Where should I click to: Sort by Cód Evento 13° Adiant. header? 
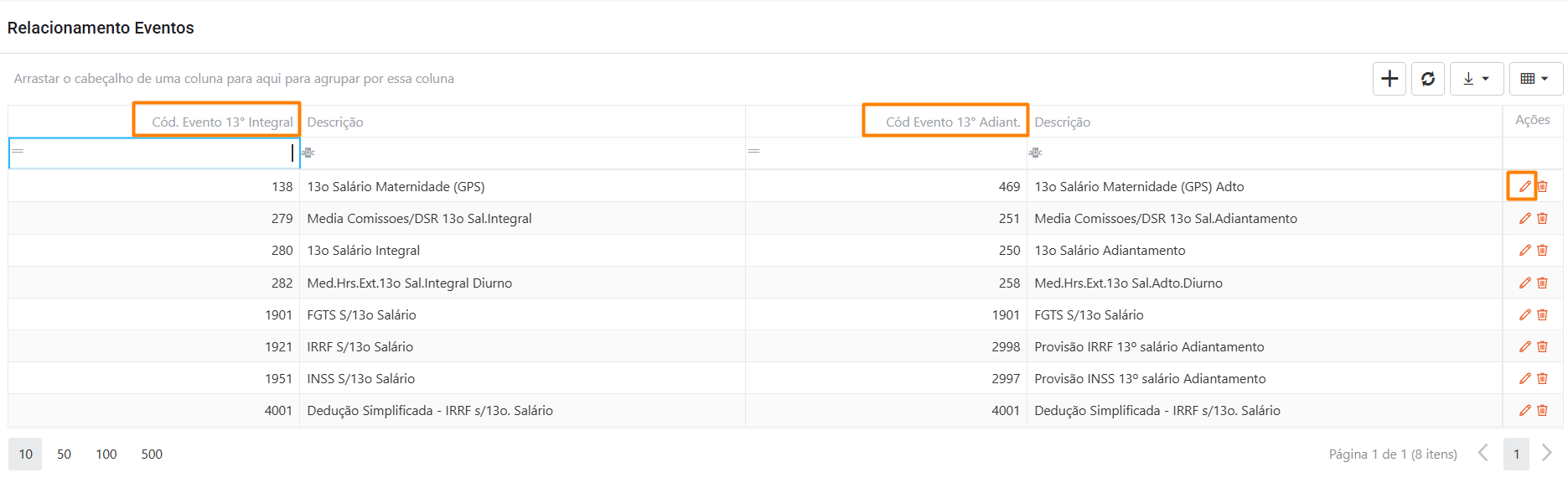tap(952, 122)
